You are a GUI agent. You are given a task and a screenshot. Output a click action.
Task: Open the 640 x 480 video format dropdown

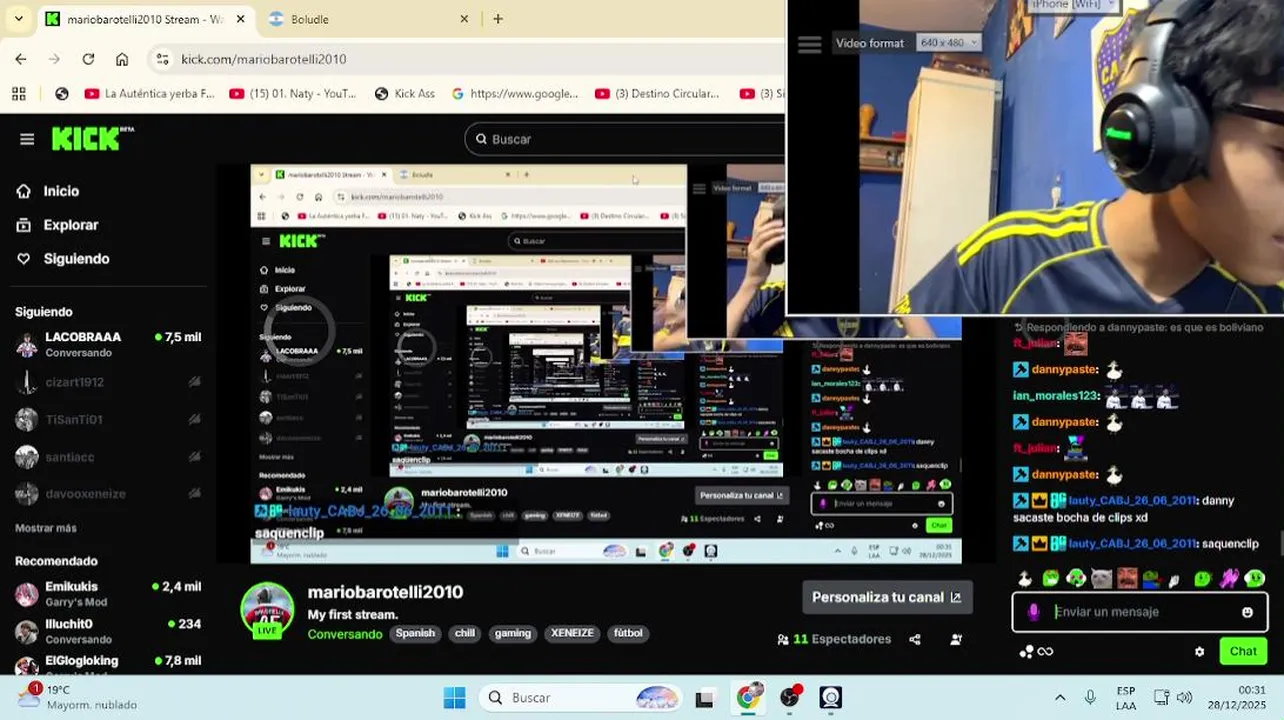(948, 43)
